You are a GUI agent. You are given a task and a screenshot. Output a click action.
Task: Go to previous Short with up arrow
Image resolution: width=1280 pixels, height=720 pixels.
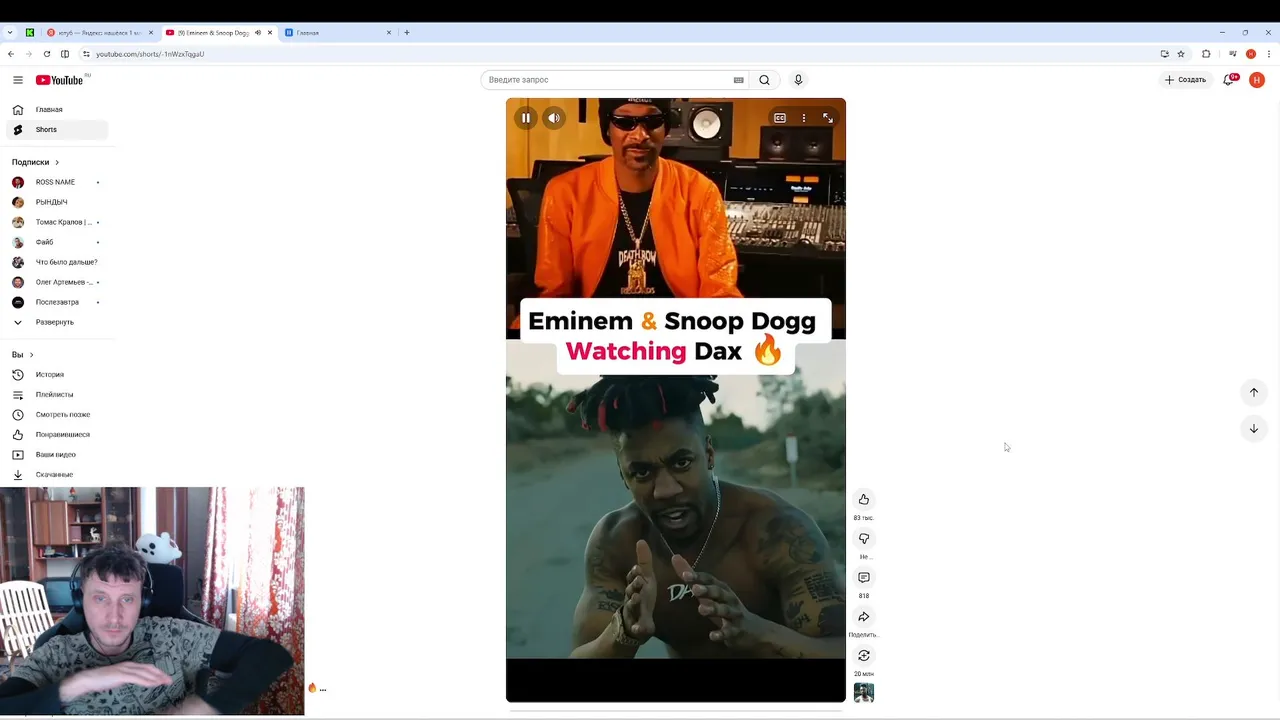pyautogui.click(x=1254, y=393)
